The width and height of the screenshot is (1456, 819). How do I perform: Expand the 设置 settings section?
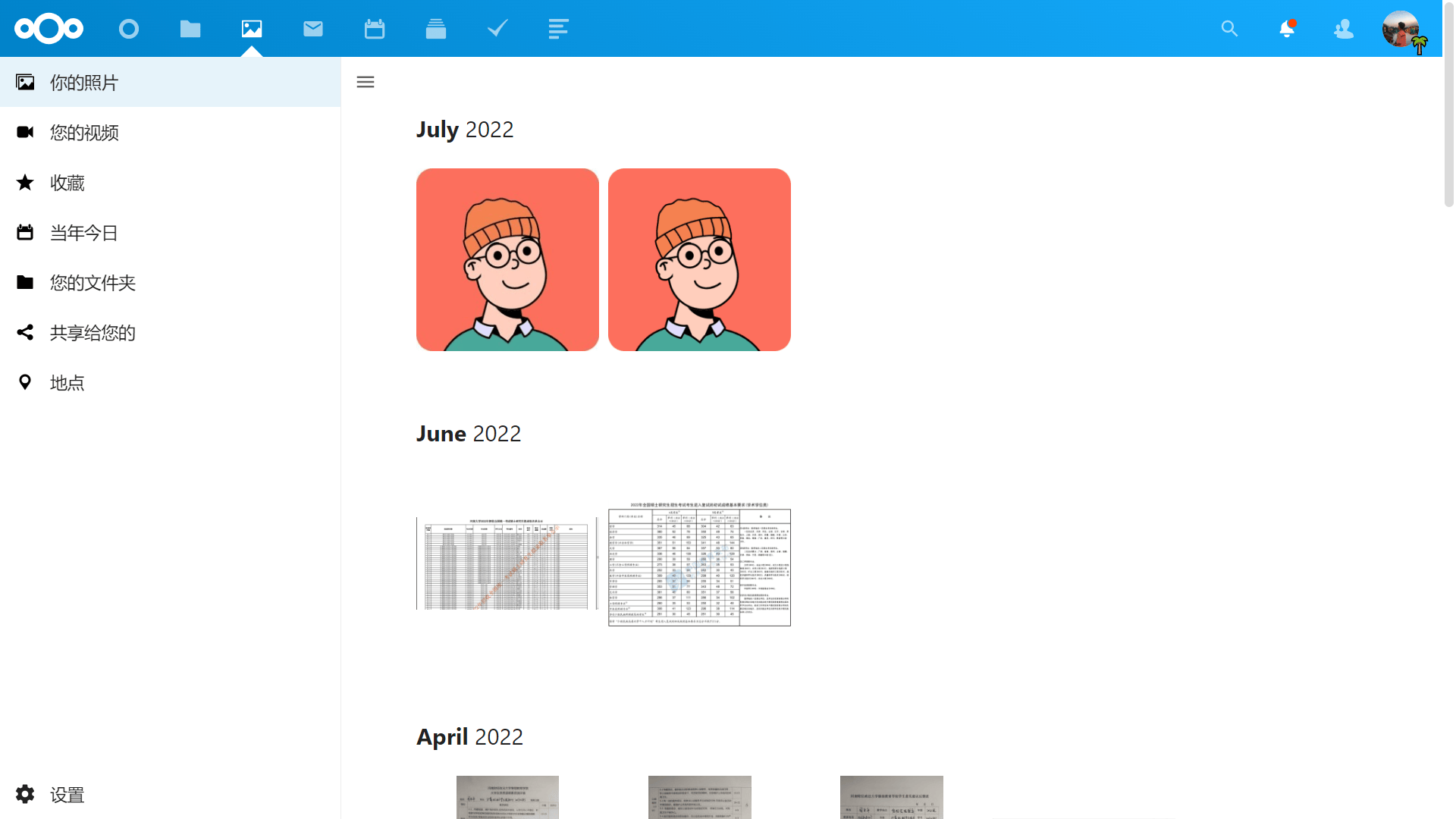coord(67,794)
